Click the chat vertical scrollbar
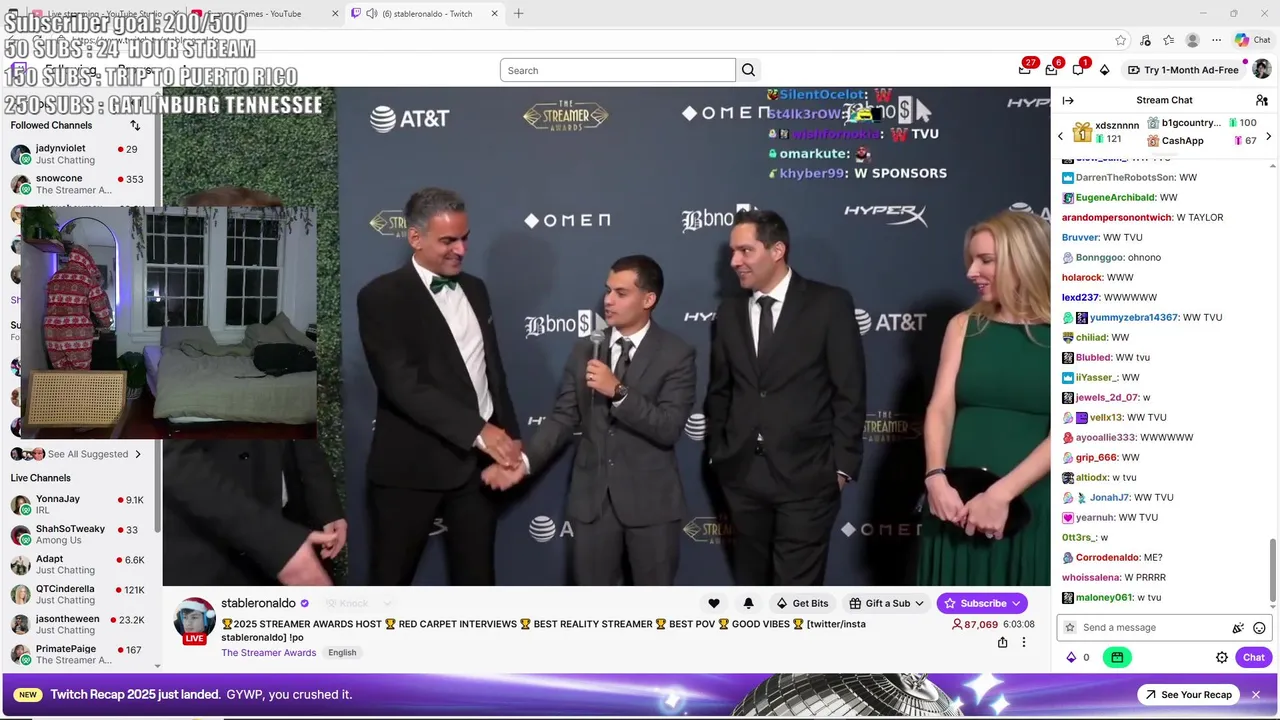The width and height of the screenshot is (1280, 720). (1273, 570)
